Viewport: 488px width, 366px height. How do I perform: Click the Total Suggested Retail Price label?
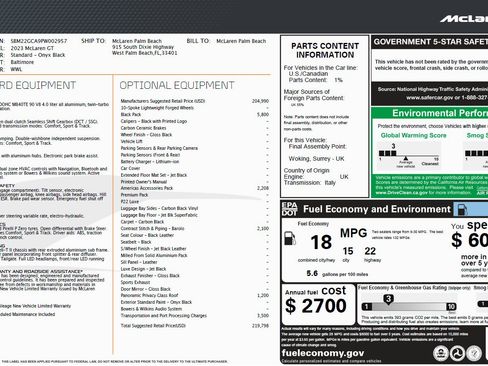[x=153, y=326]
